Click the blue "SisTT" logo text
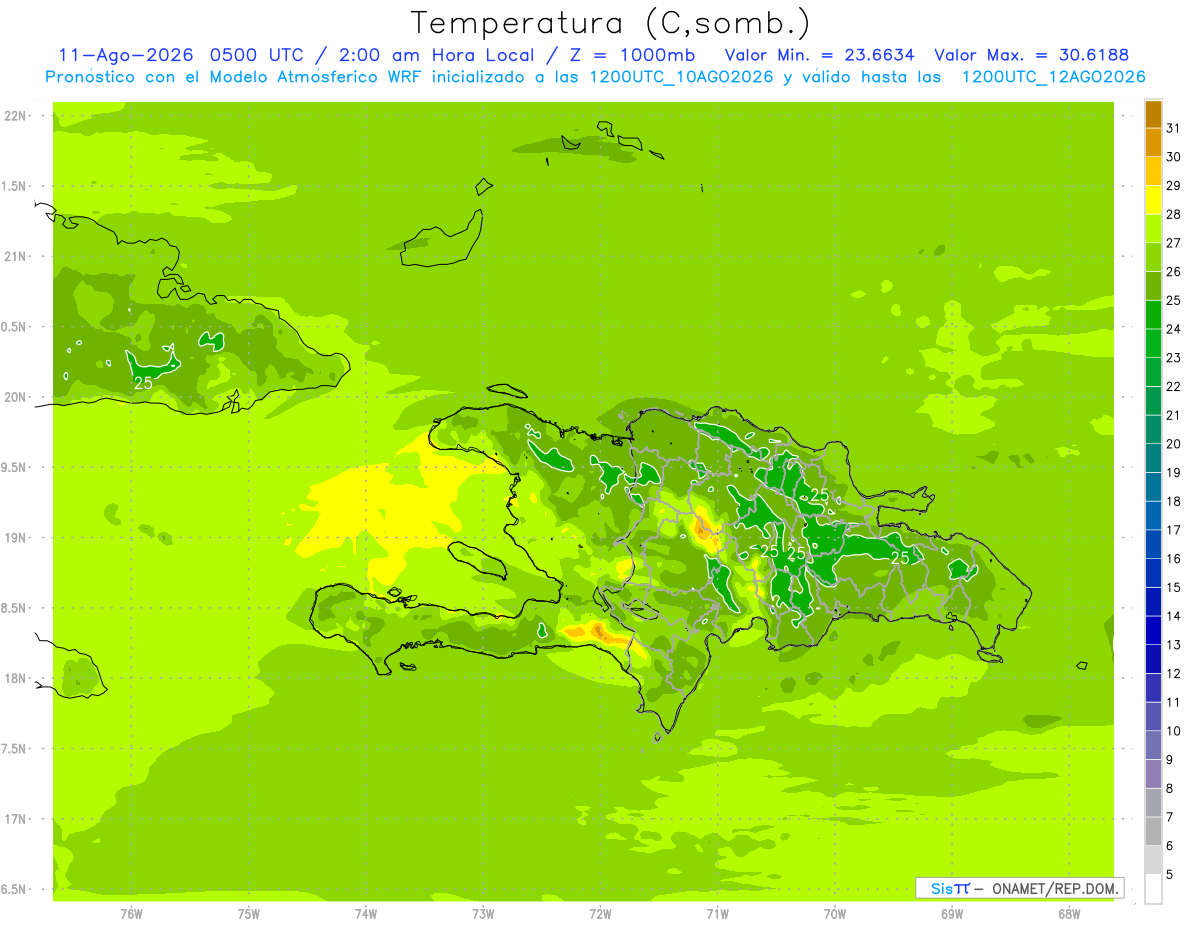The image size is (1200, 927). (x=949, y=888)
